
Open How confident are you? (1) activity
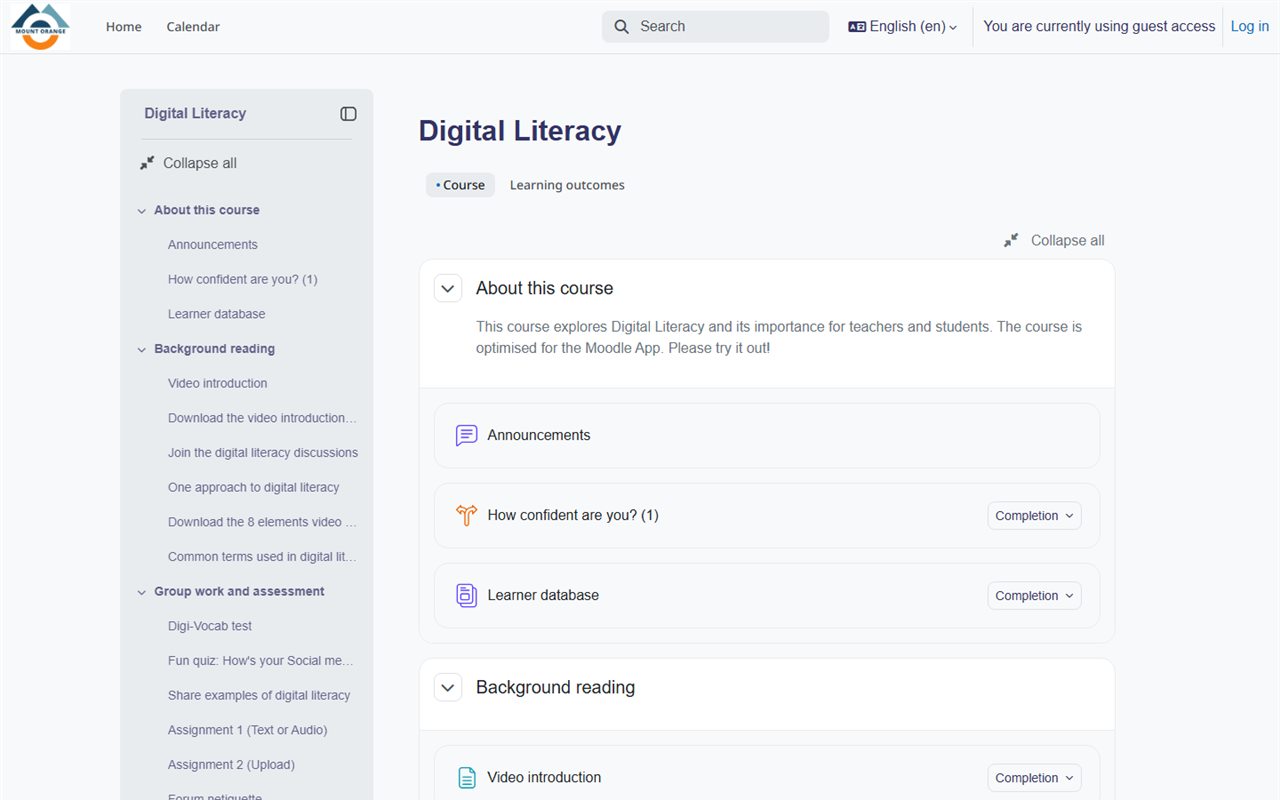pyautogui.click(x=573, y=515)
